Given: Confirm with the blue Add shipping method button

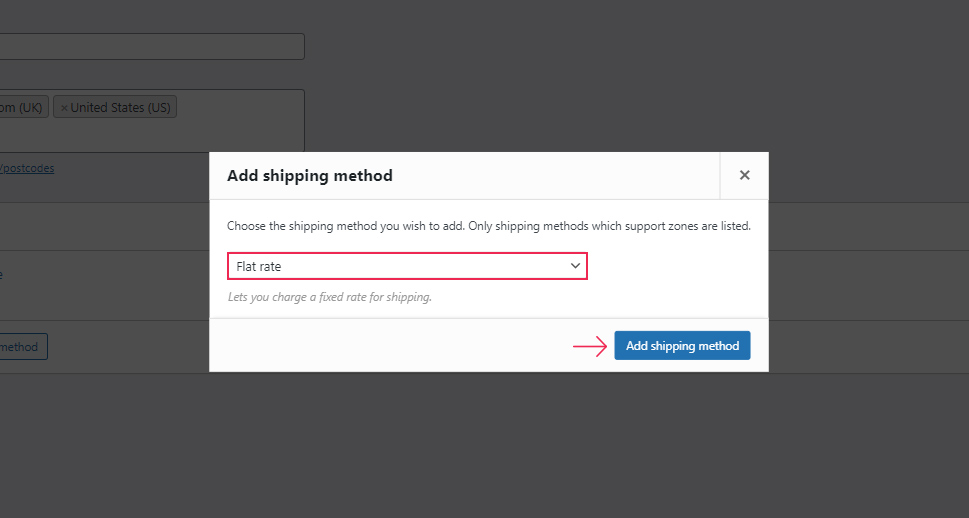Looking at the screenshot, I should click(x=682, y=346).
